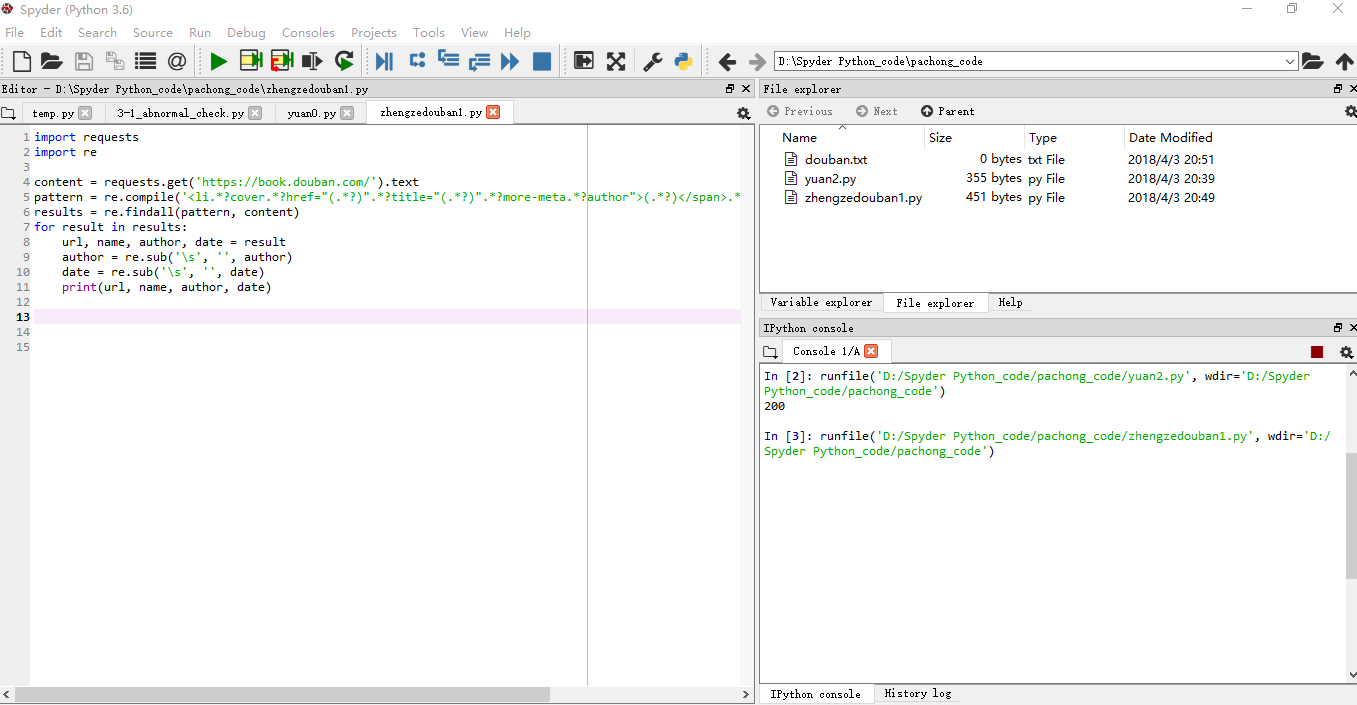This screenshot has height=705, width=1357.
Task: Stop the kernel with the red square button
Action: 1317,352
